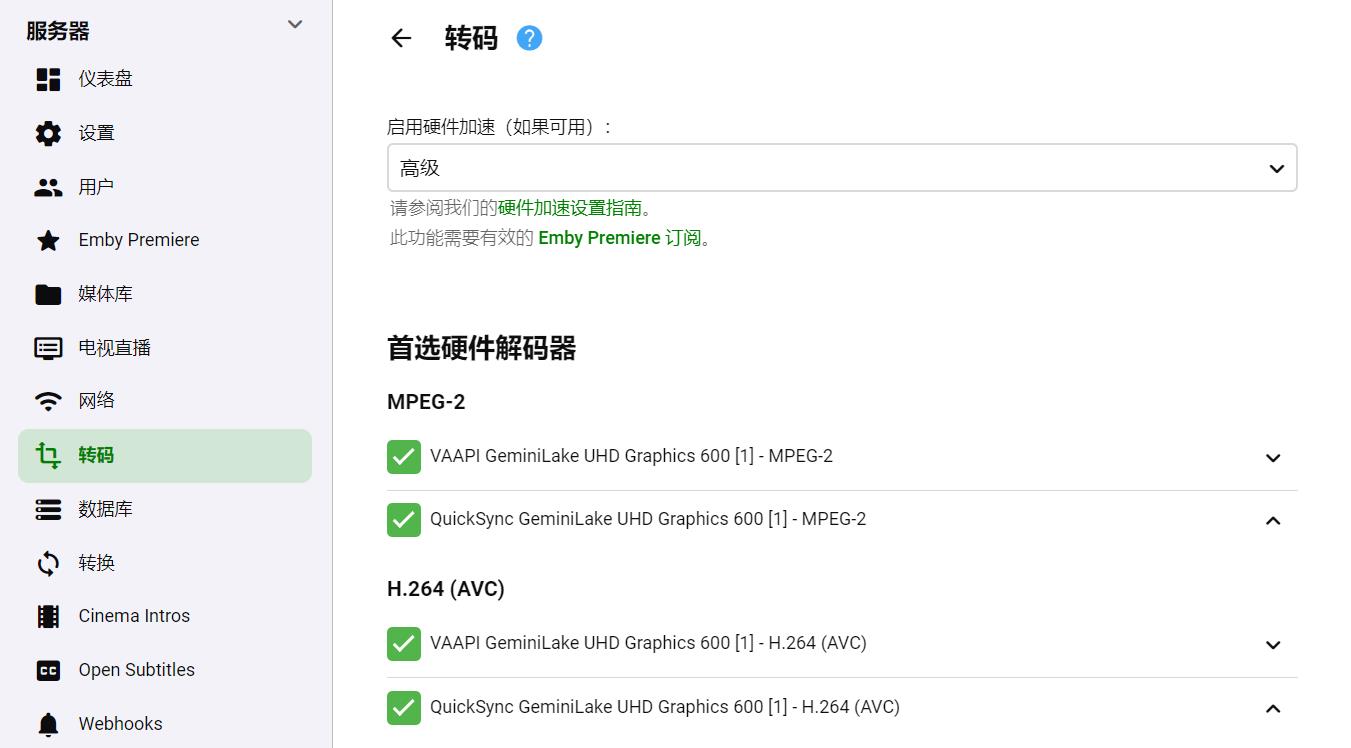Click the Live TV (电视直播) icon
Viewport: 1351px width, 748px height.
48,348
